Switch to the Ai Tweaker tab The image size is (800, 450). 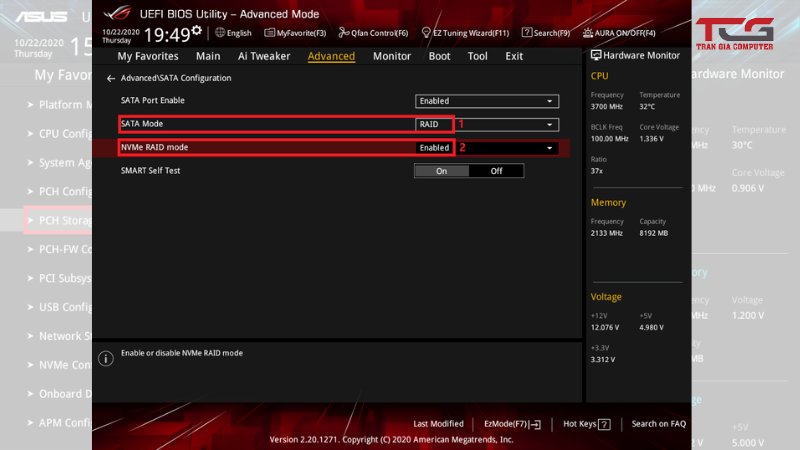tap(264, 56)
